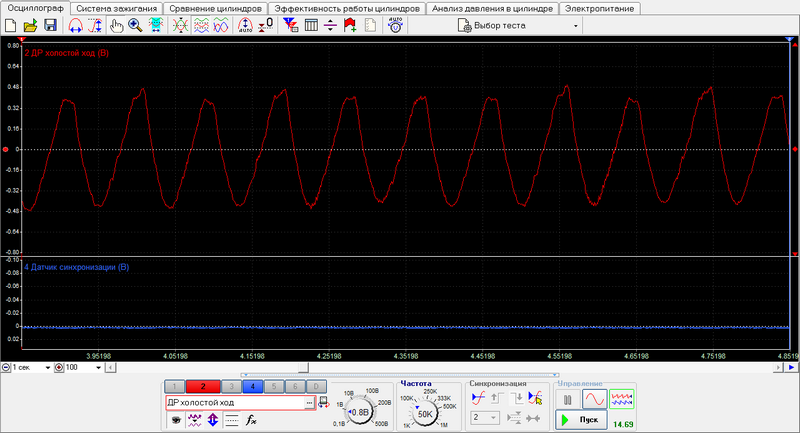
Task: Click the horizontal scrollbar thumb
Action: [x=303, y=367]
